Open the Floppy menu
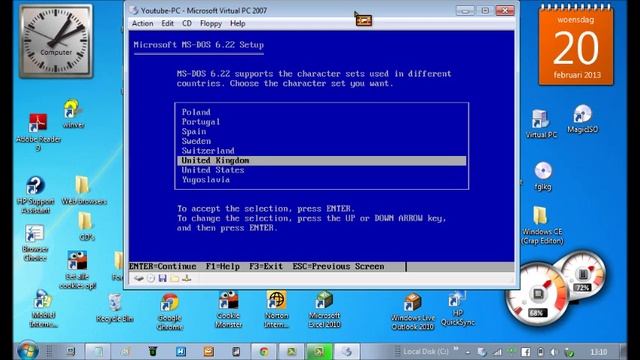Viewport: 640px width, 360px height. point(211,24)
